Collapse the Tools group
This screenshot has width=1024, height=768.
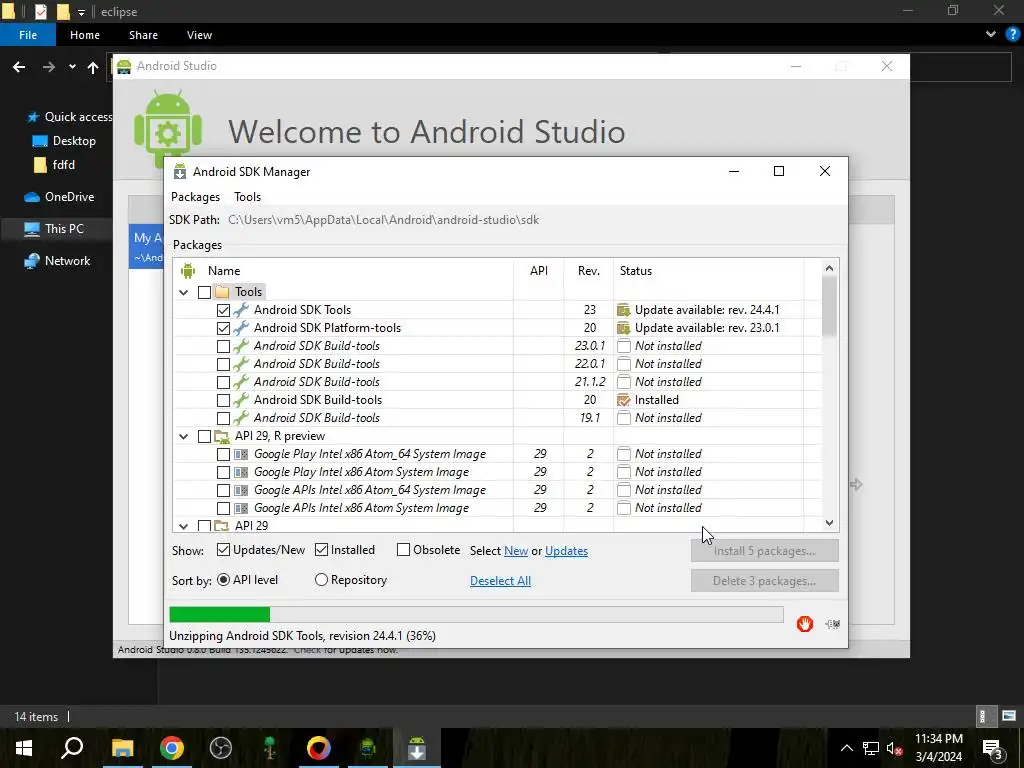184,292
